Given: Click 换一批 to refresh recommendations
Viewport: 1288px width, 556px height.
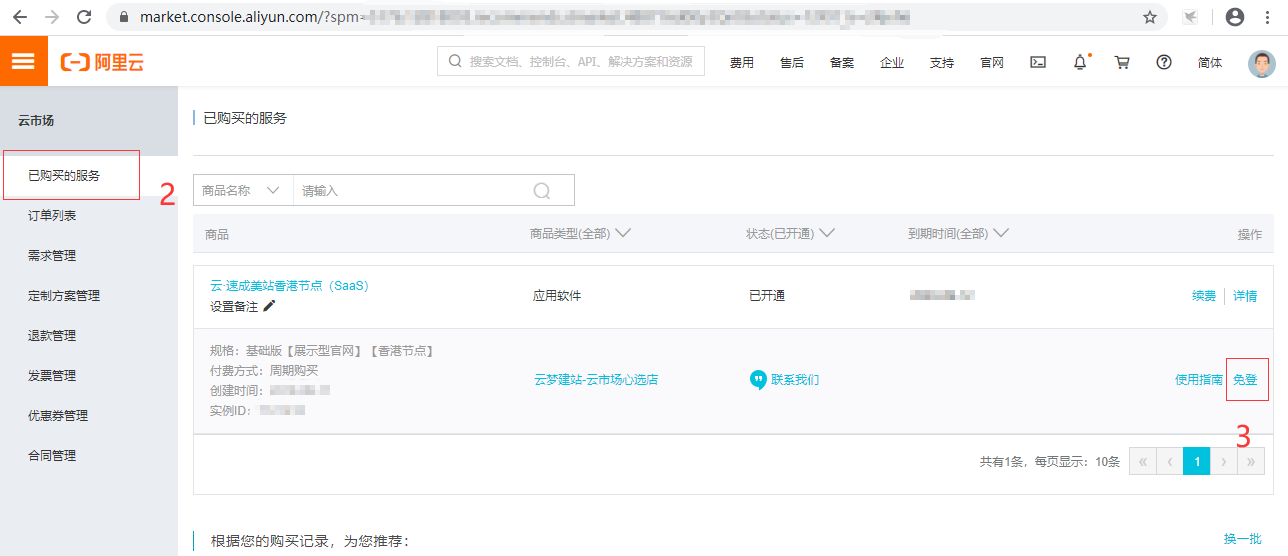Looking at the screenshot, I should click(x=1242, y=539).
